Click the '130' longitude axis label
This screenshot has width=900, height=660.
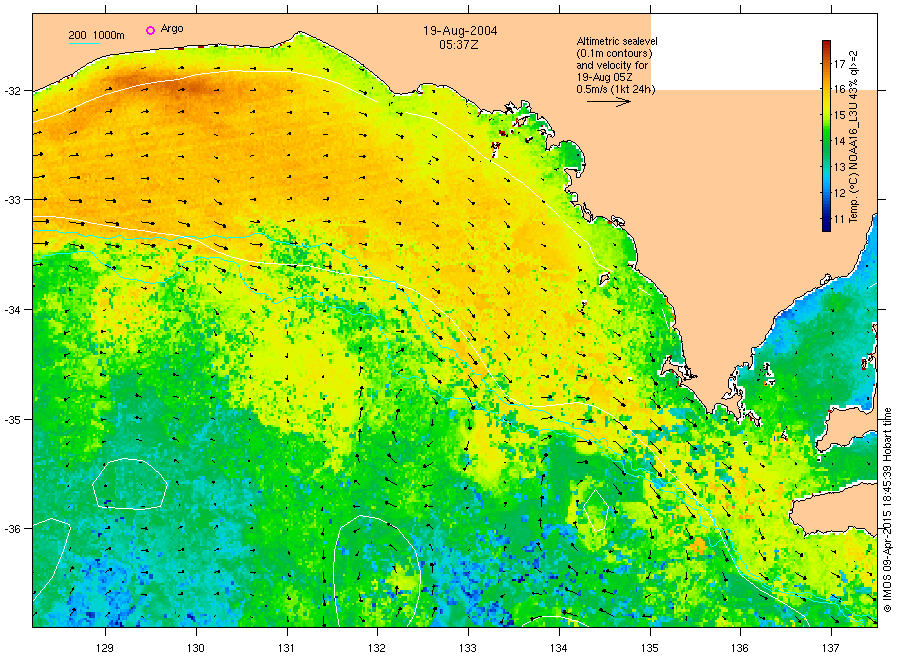point(196,648)
